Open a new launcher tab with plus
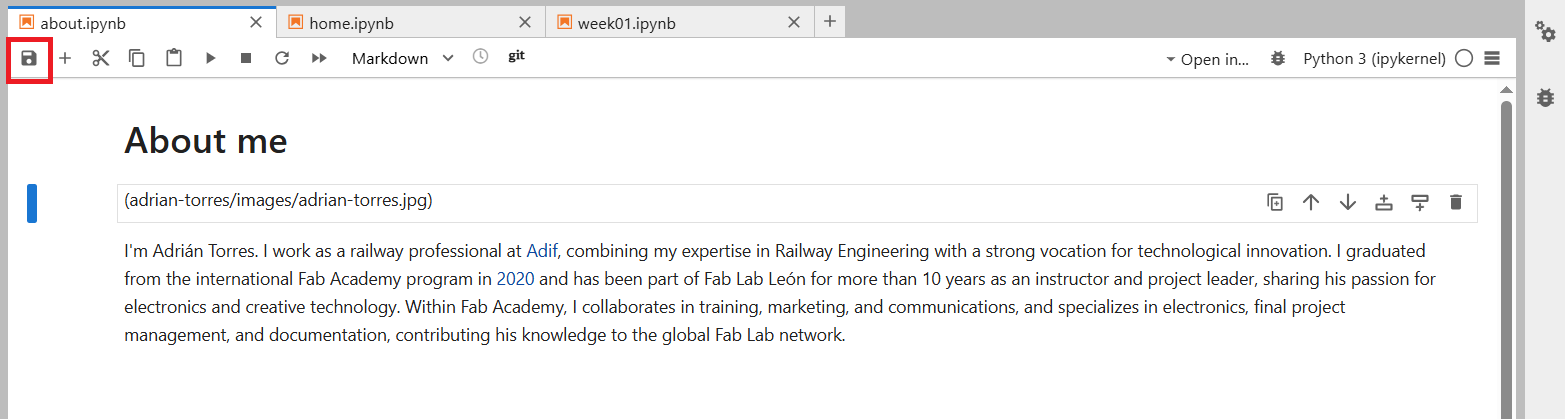Viewport: 1565px width, 419px height. 830,21
